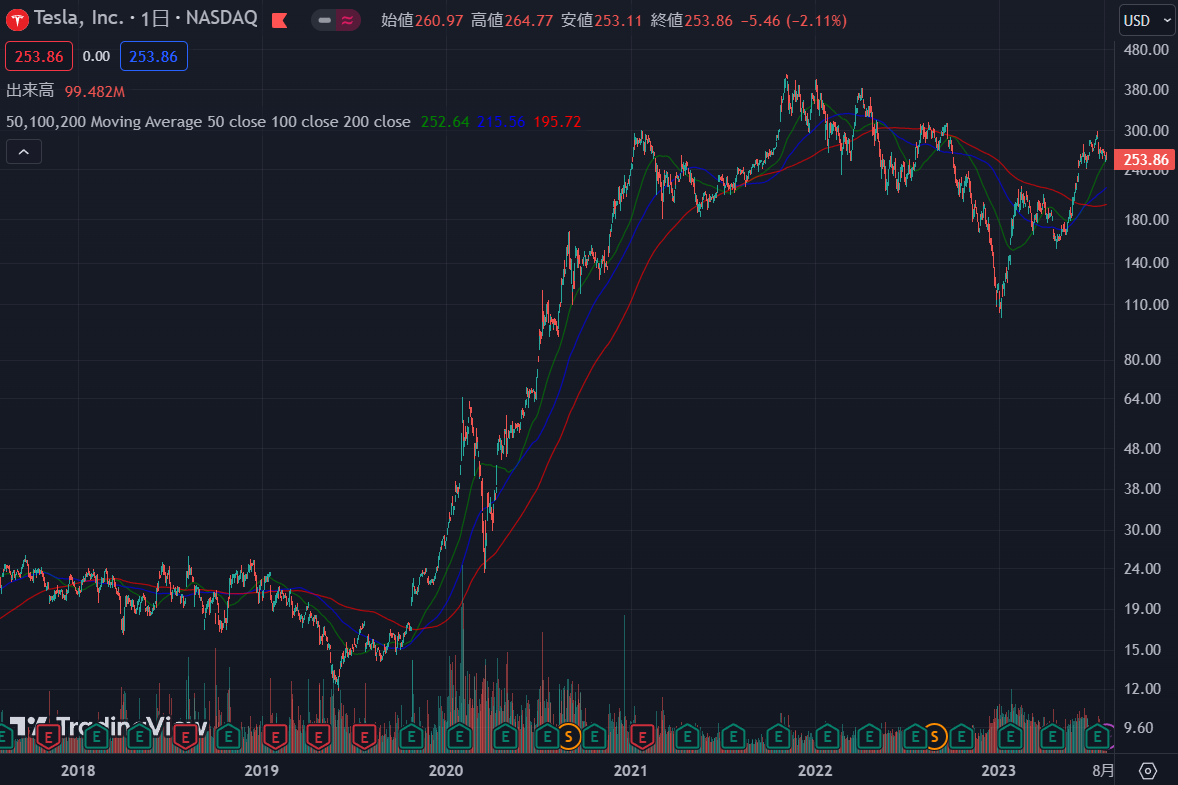
Task: Click the earnings marker just left of the 2022 label
Action: pyautogui.click(x=779, y=737)
